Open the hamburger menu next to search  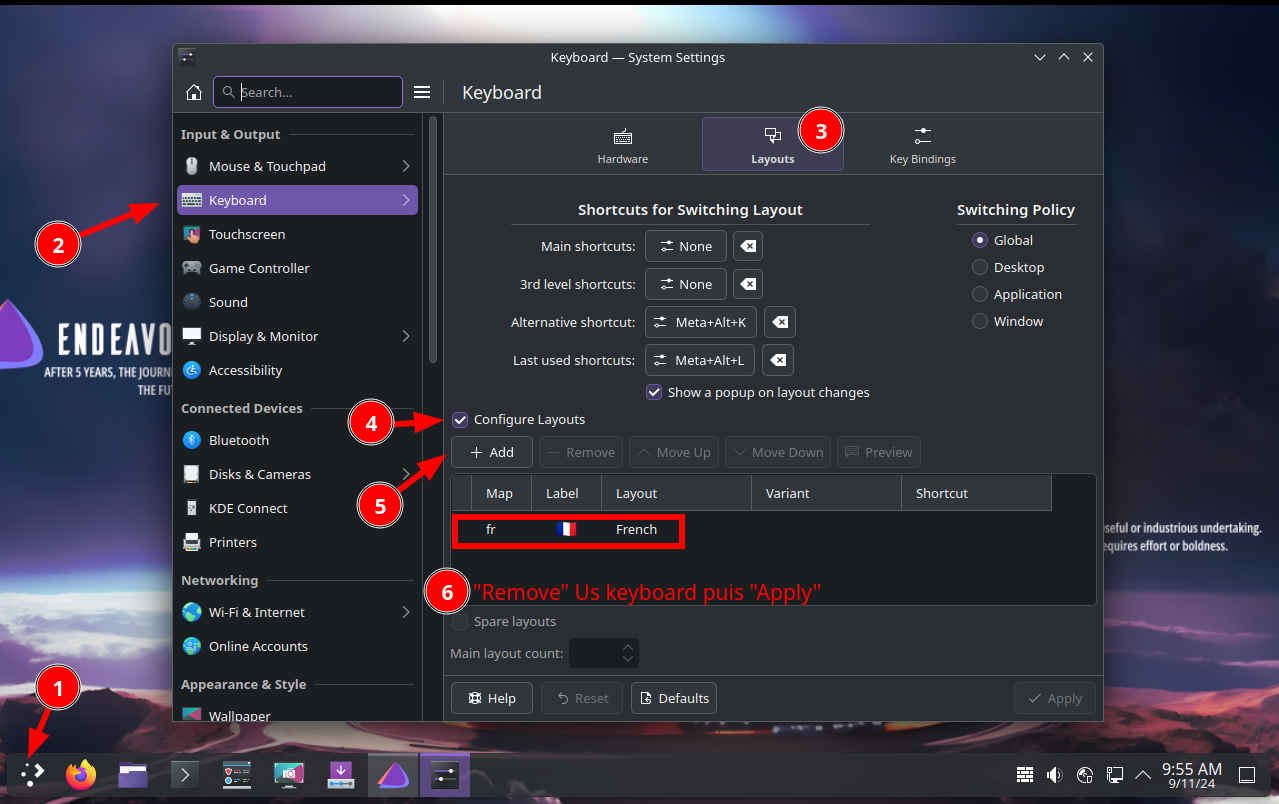[x=422, y=92]
